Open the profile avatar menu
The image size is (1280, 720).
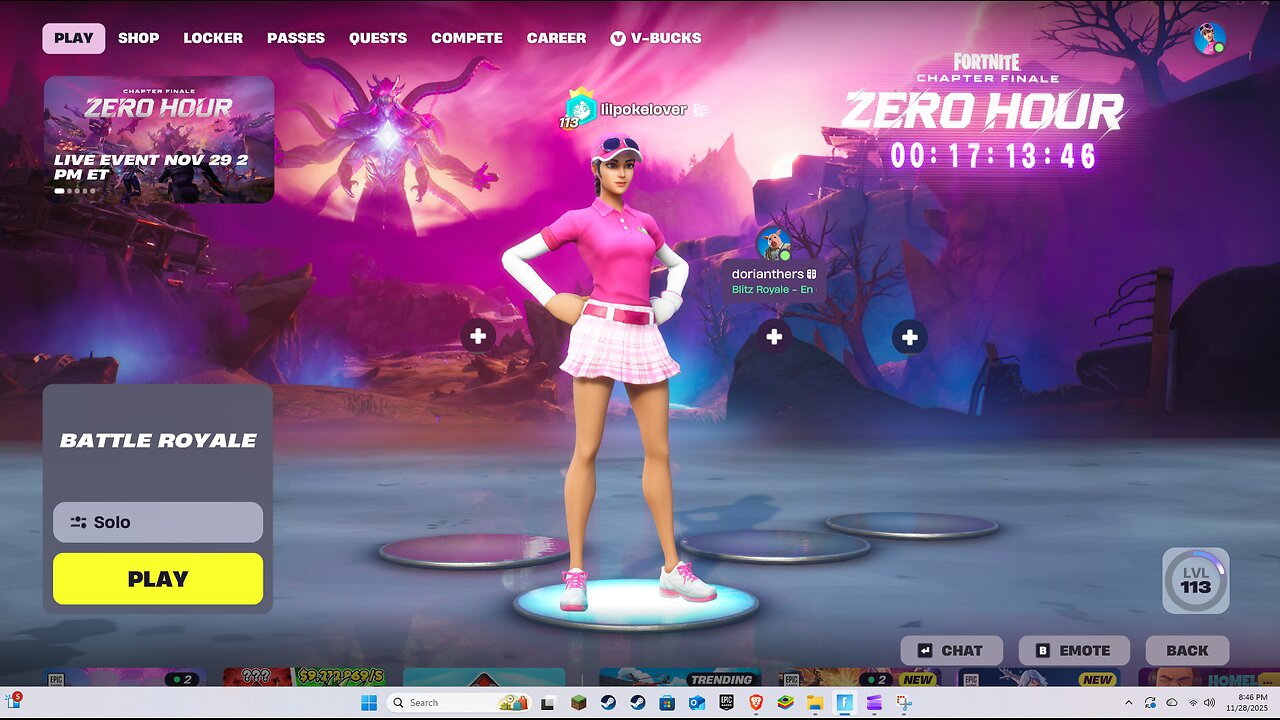[x=1209, y=39]
